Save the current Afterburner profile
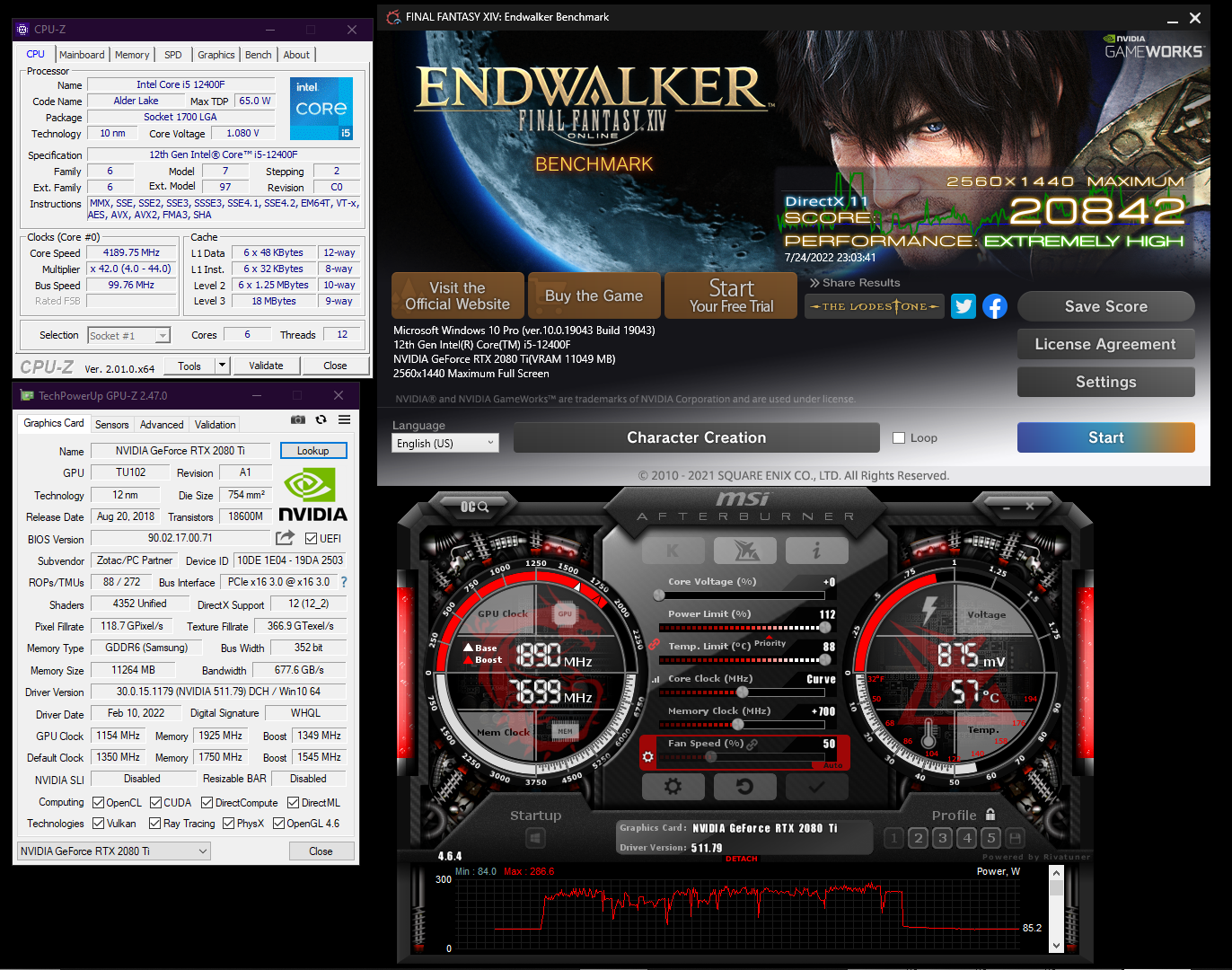Viewport: 1232px width, 970px height. (x=1016, y=838)
